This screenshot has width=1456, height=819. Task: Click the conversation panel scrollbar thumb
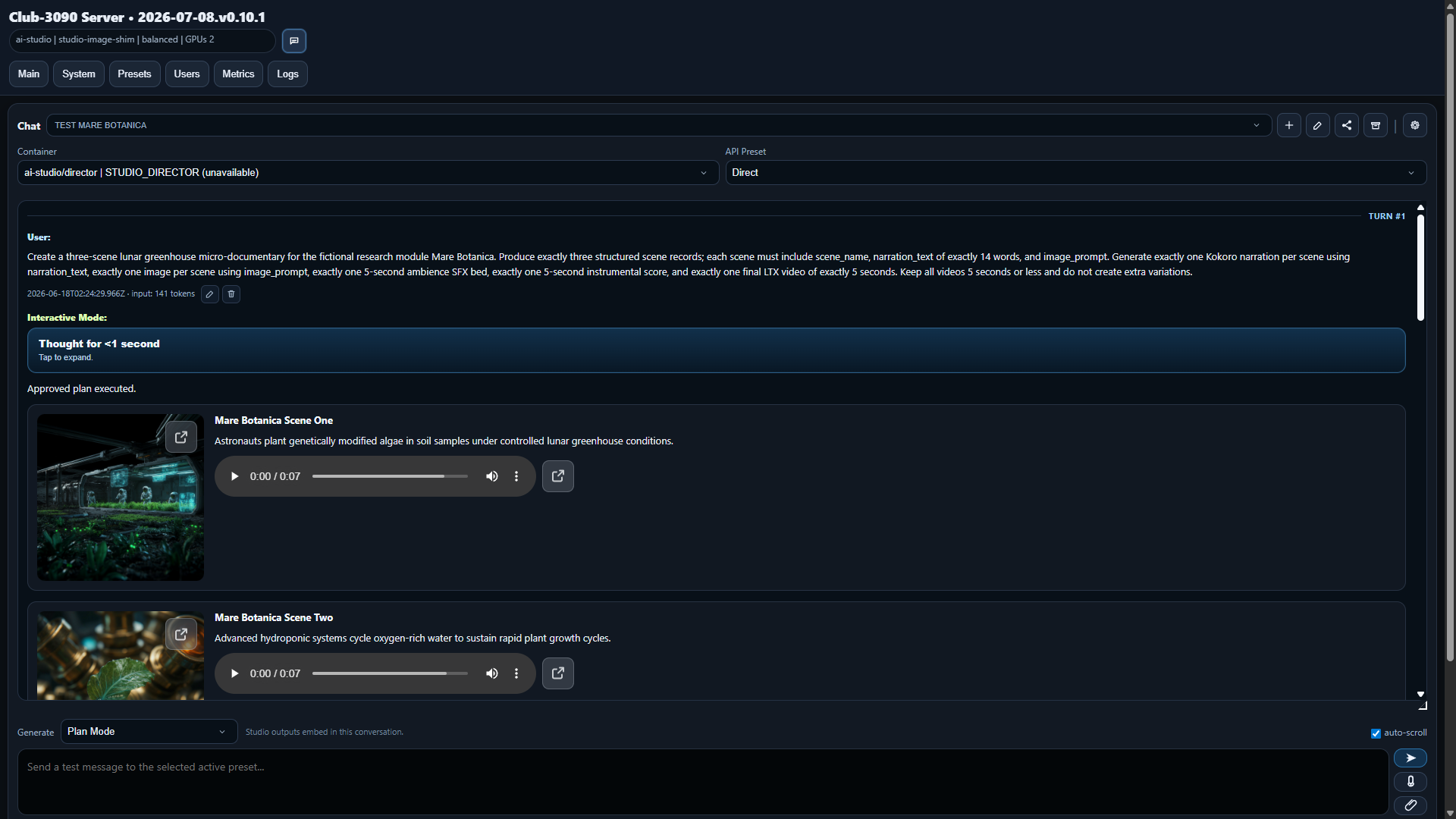(x=1420, y=268)
